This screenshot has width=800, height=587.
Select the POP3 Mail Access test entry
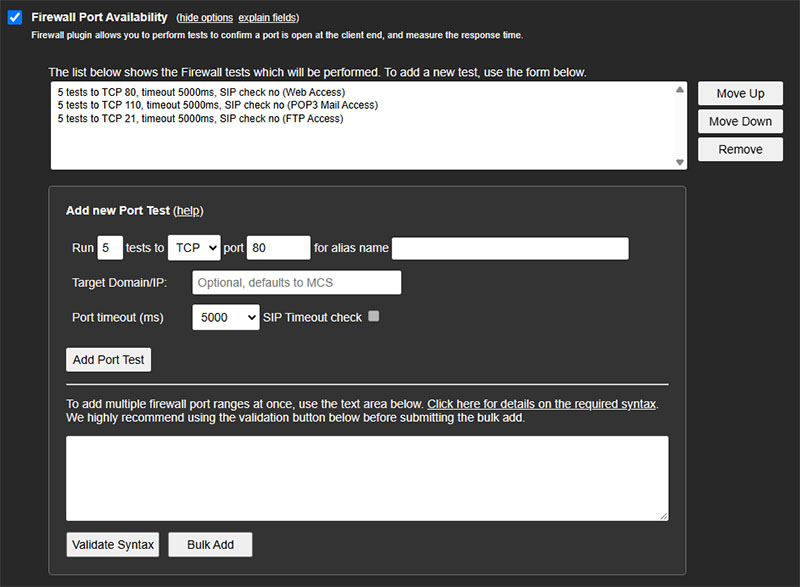pos(200,103)
